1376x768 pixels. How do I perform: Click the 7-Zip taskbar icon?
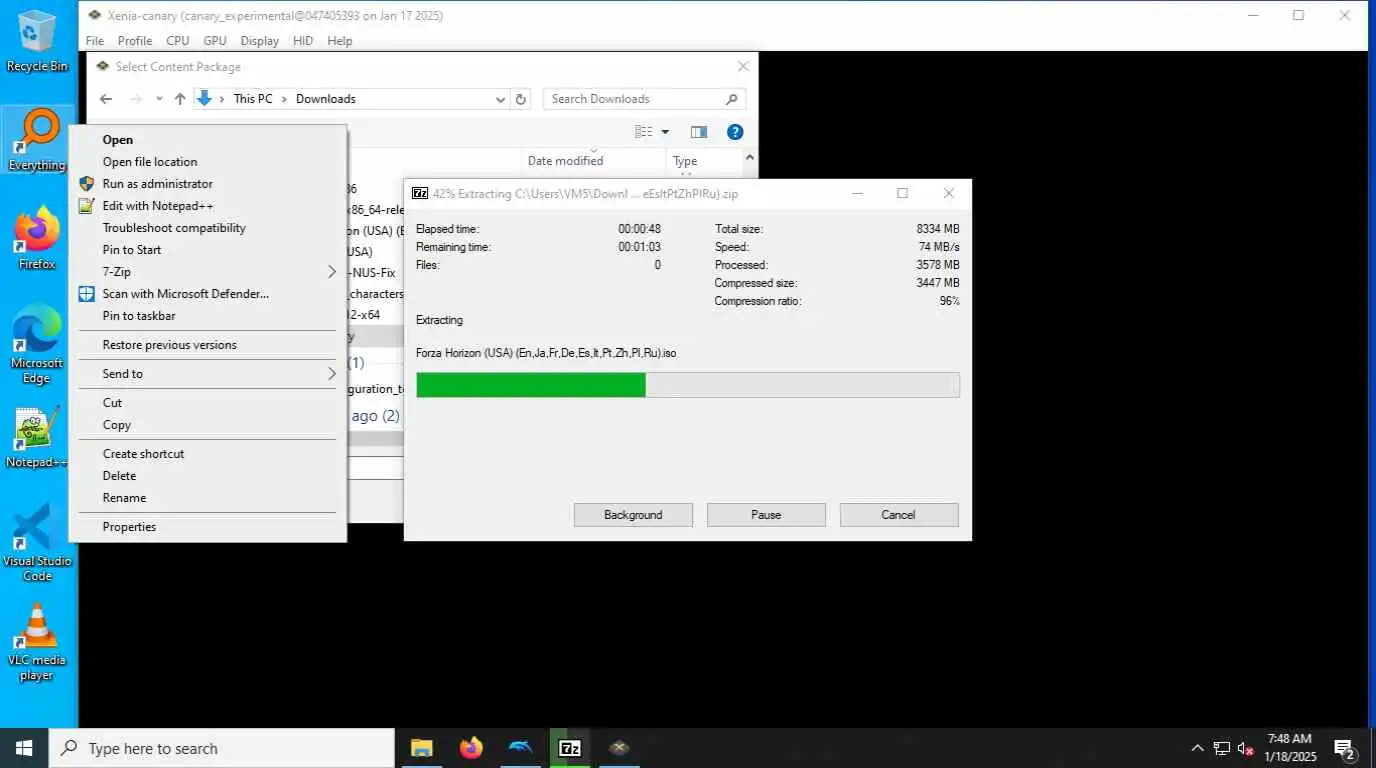(570, 748)
